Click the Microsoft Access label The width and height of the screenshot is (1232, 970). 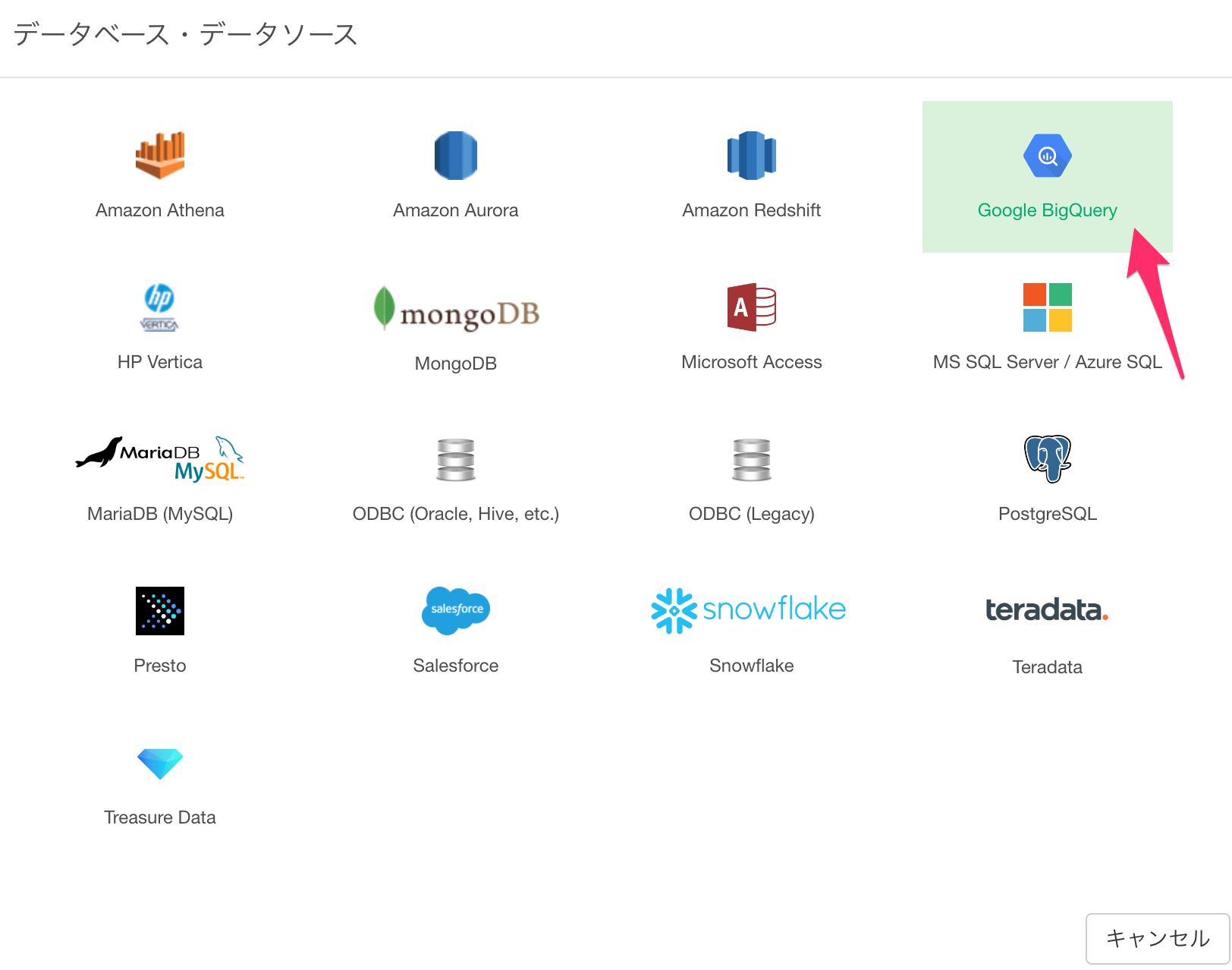click(x=752, y=362)
